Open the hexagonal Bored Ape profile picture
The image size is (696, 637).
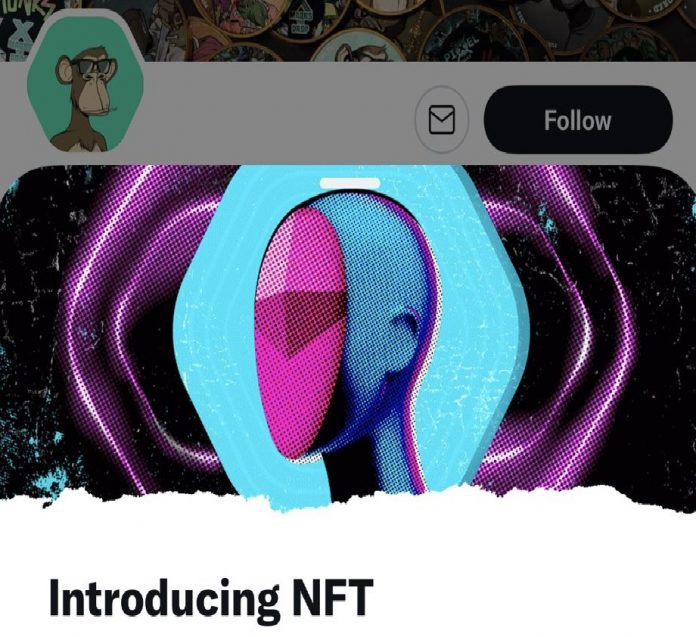click(x=85, y=84)
